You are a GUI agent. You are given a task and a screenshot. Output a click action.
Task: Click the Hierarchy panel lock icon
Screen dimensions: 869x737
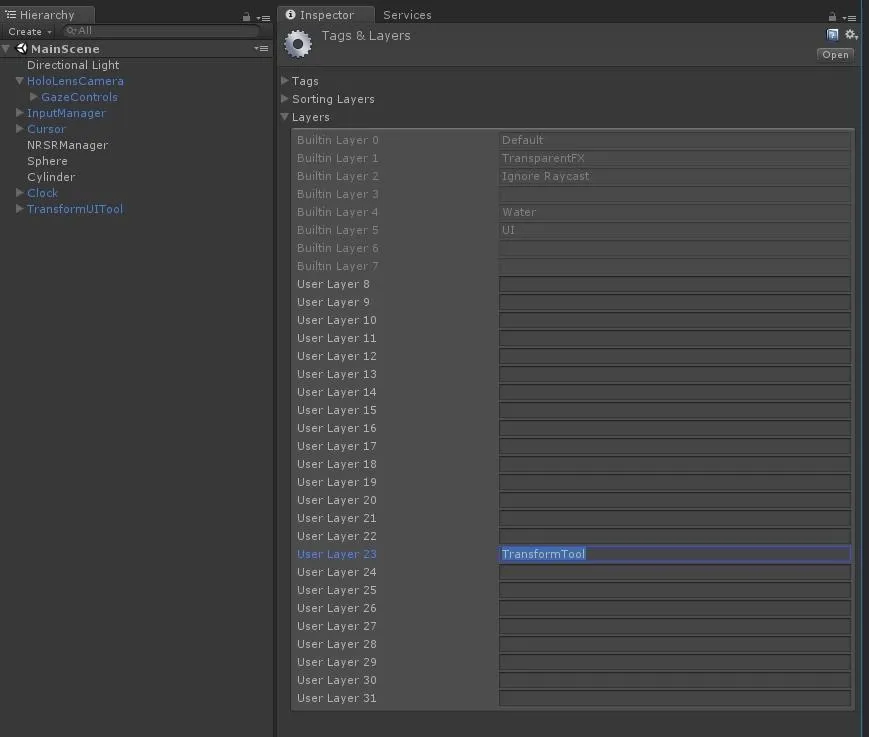click(x=246, y=17)
